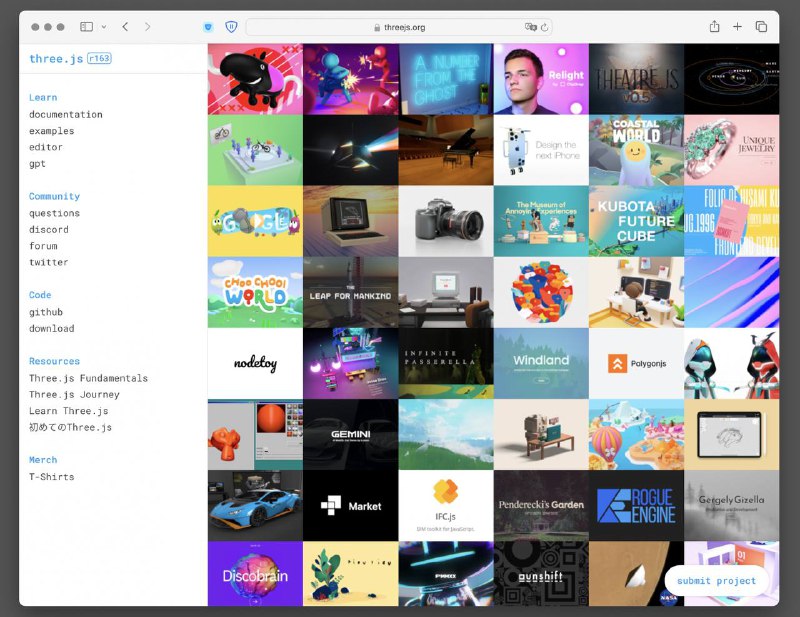The width and height of the screenshot is (800, 617).
Task: Open the gpt link
Action: point(37,164)
